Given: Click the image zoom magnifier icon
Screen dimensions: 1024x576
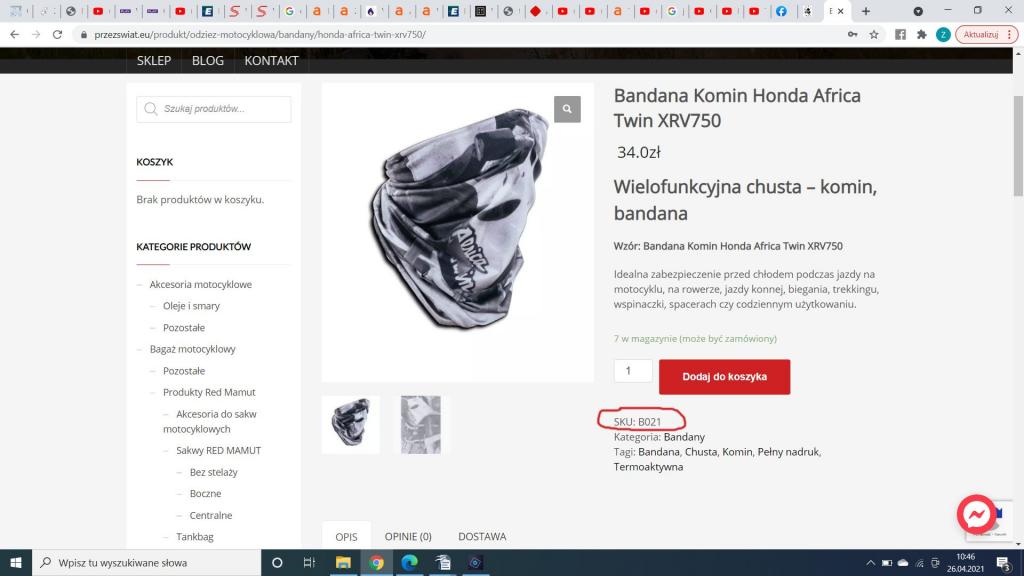Looking at the screenshot, I should pos(567,109).
